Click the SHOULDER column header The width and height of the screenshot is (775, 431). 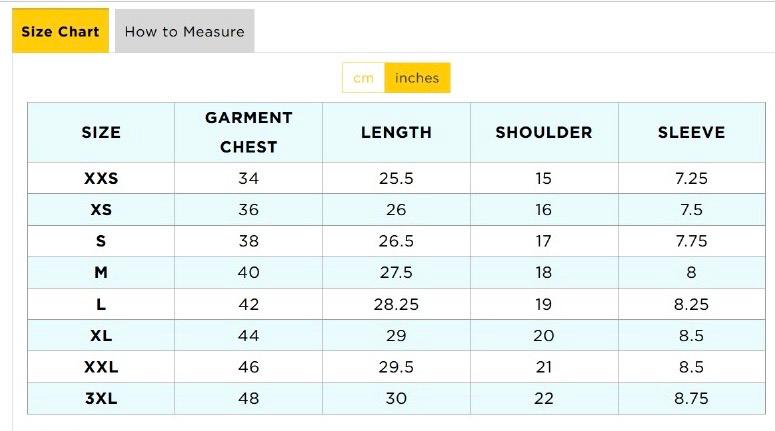pyautogui.click(x=544, y=132)
